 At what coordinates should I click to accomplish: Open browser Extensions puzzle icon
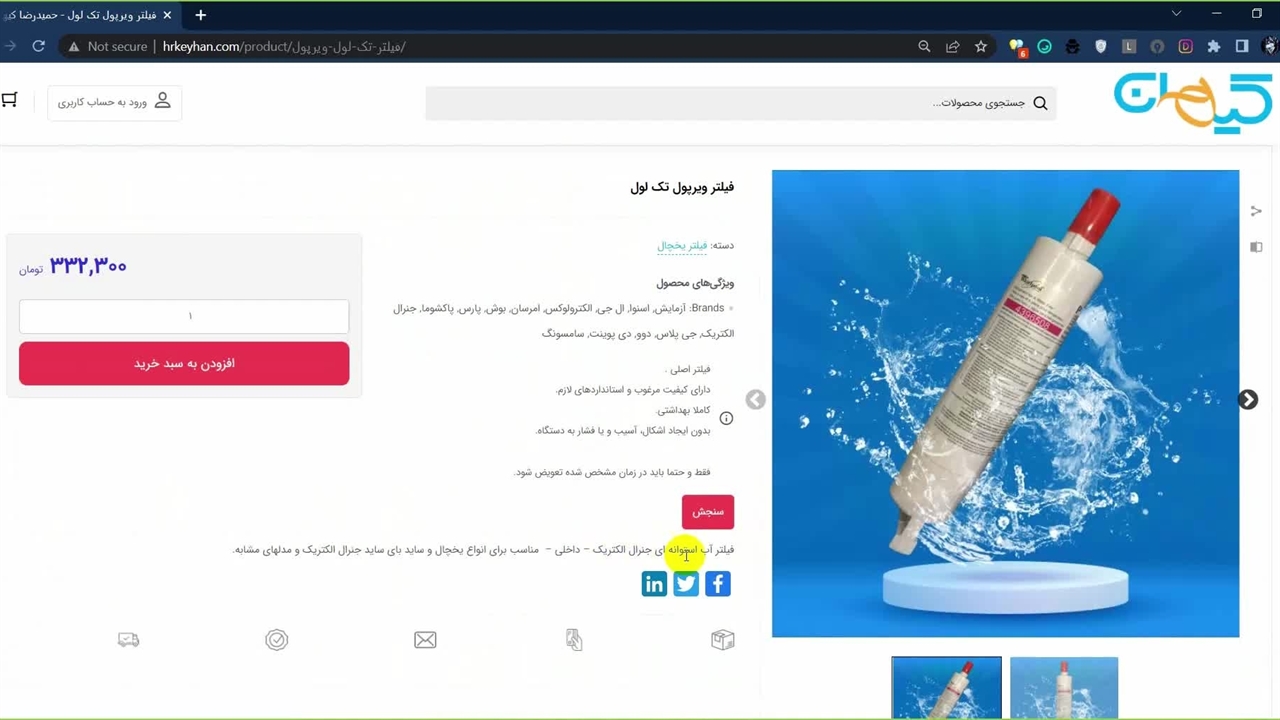point(1214,46)
